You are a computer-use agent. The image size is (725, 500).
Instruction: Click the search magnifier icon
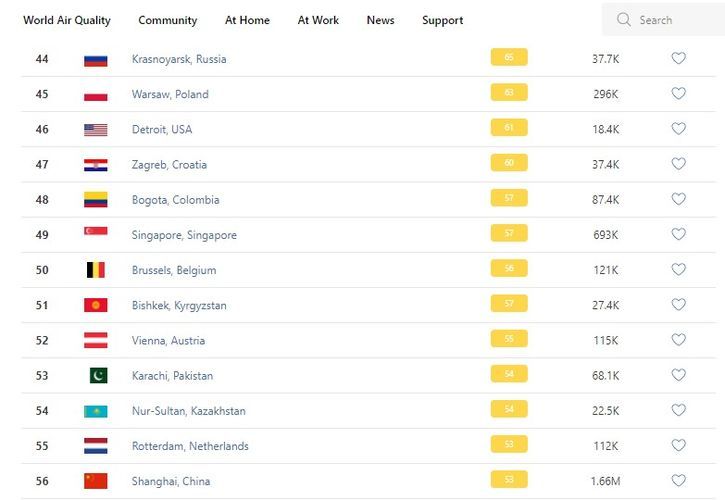tap(624, 20)
